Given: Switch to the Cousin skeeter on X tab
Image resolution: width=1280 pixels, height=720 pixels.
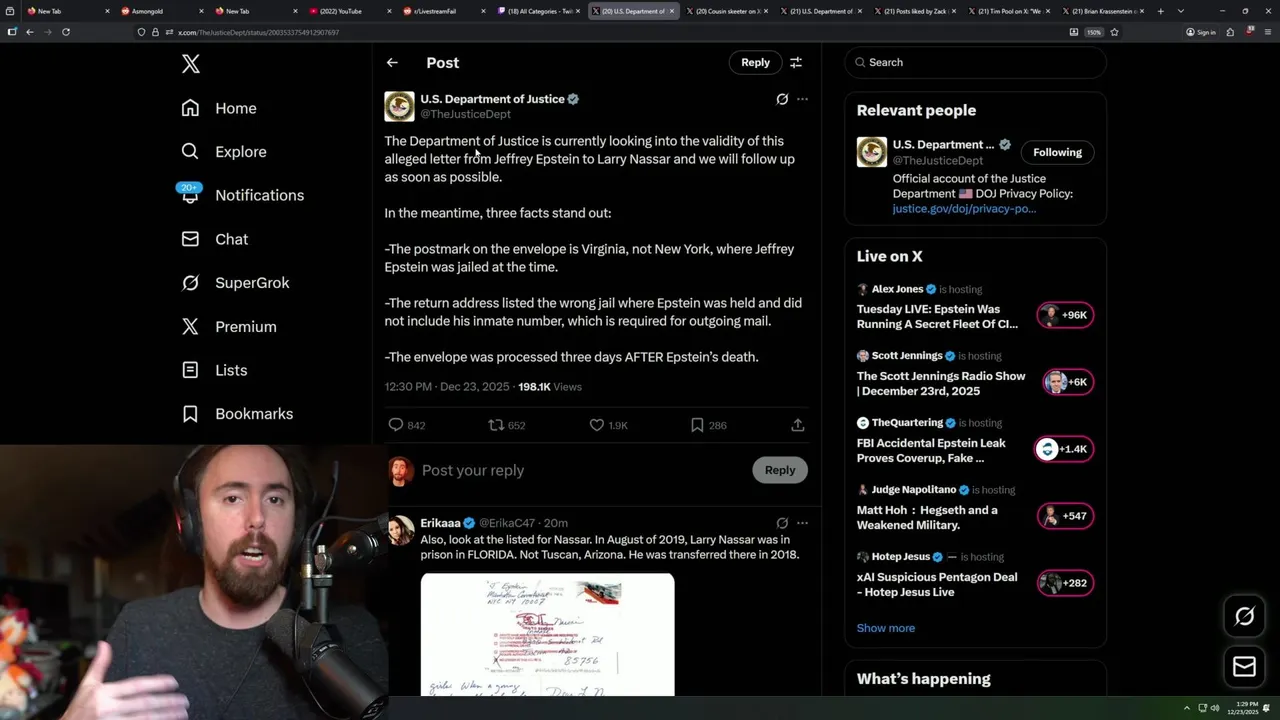Looking at the screenshot, I should (x=725, y=11).
